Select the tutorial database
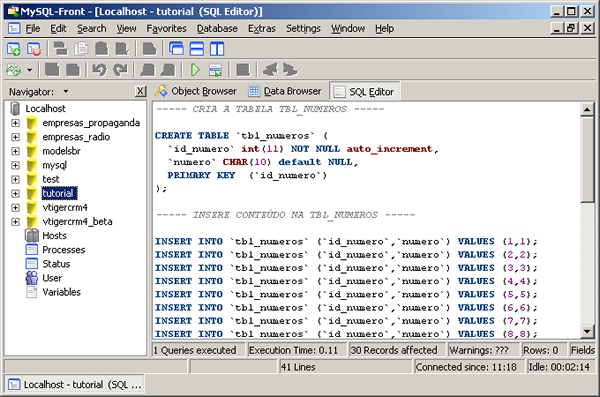This screenshot has height=397, width=600. 58,193
